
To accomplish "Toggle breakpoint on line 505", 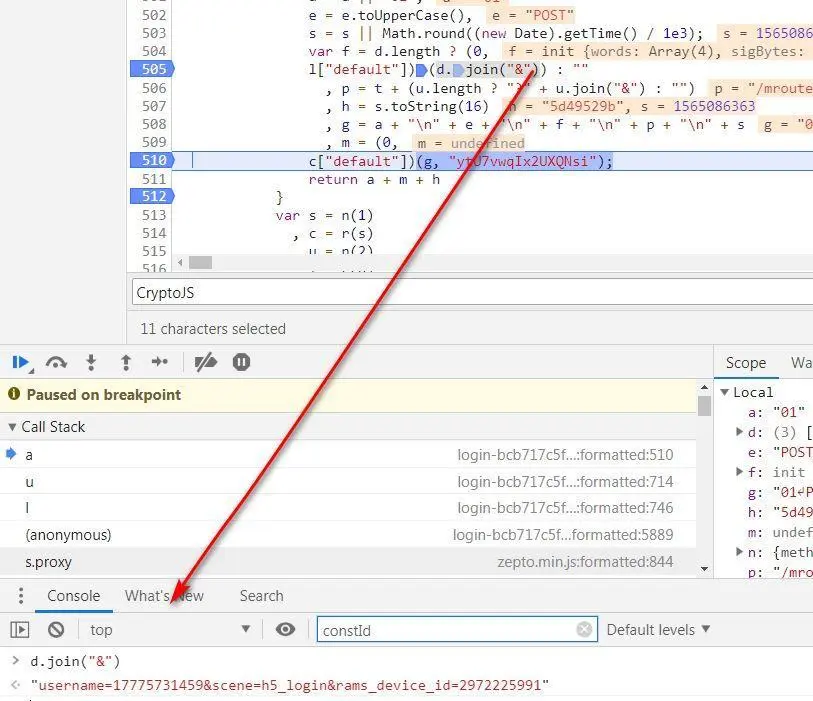I will [152, 69].
